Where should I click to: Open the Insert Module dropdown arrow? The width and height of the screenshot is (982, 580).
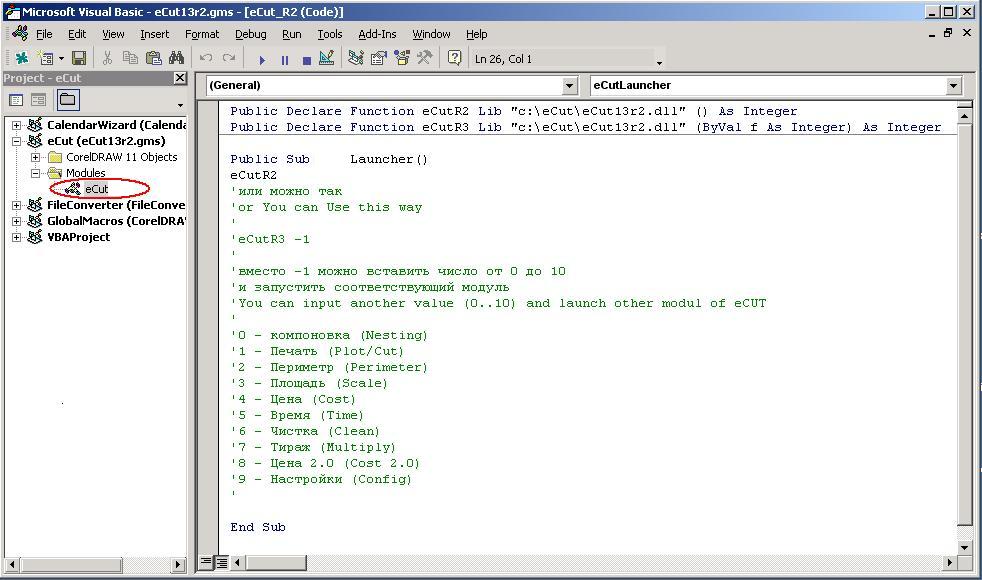pyautogui.click(x=61, y=59)
